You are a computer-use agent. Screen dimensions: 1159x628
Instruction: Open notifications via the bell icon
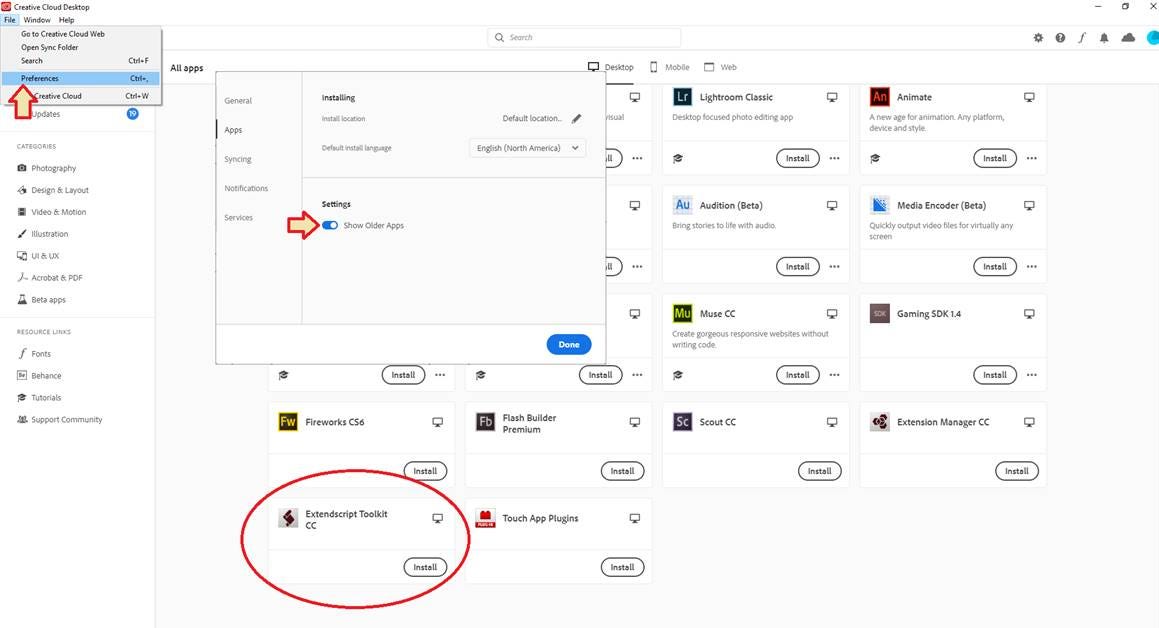pyautogui.click(x=1103, y=37)
